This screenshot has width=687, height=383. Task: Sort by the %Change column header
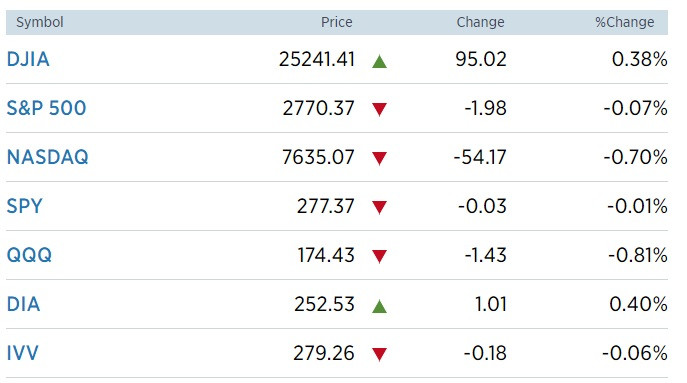tap(624, 22)
